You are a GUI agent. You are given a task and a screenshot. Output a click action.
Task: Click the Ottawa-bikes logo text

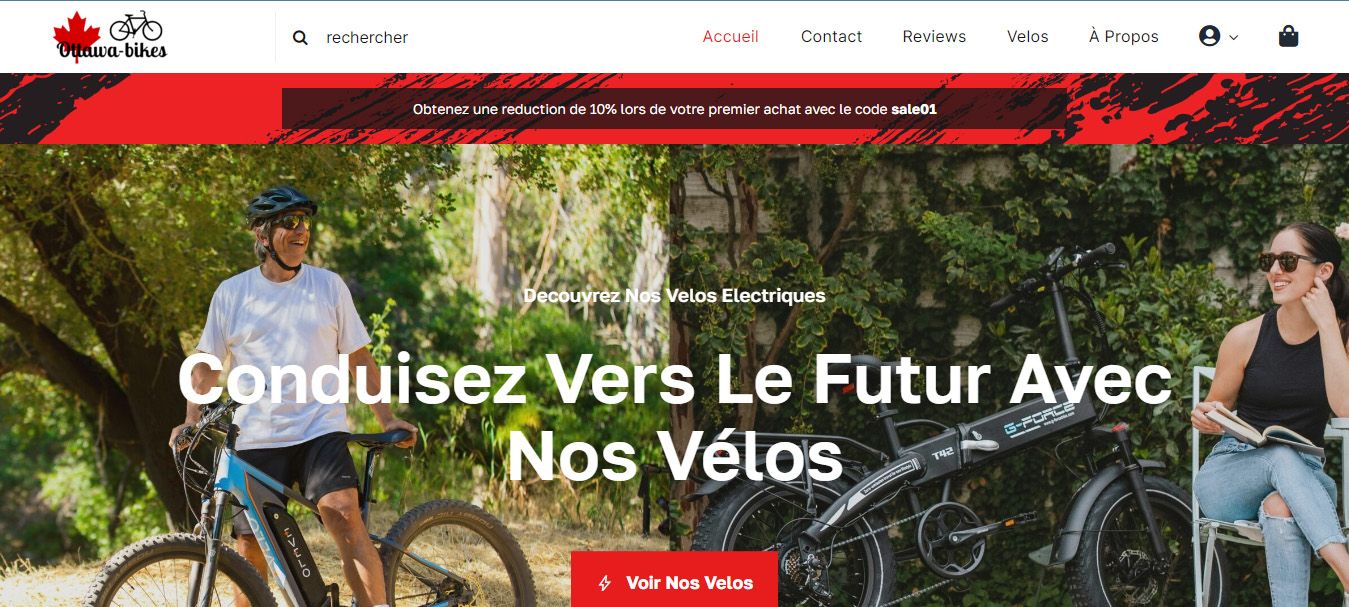[112, 50]
